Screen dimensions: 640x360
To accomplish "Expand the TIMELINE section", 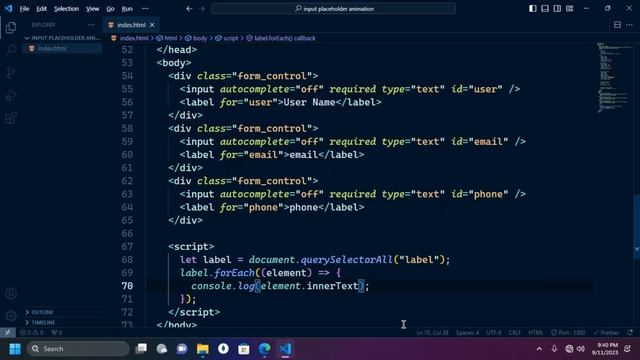I will [x=62, y=322].
